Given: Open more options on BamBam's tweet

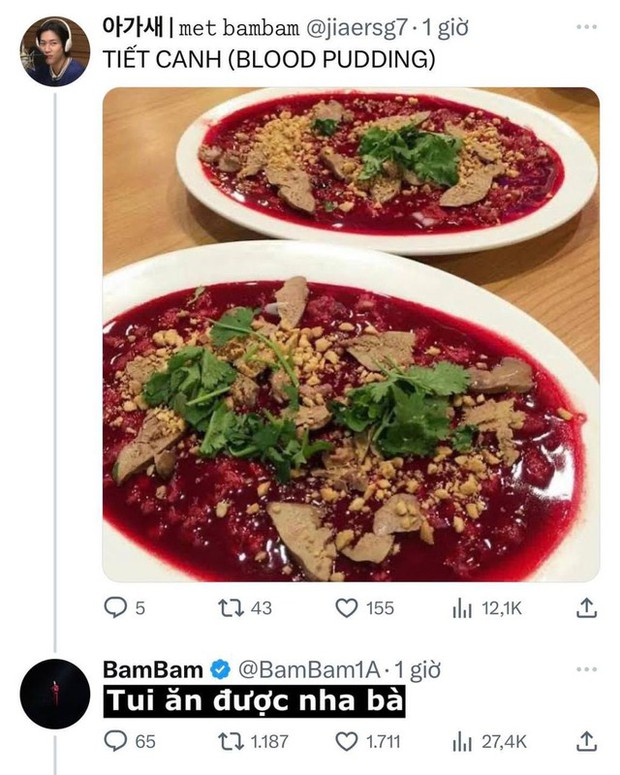Looking at the screenshot, I should click(587, 669).
